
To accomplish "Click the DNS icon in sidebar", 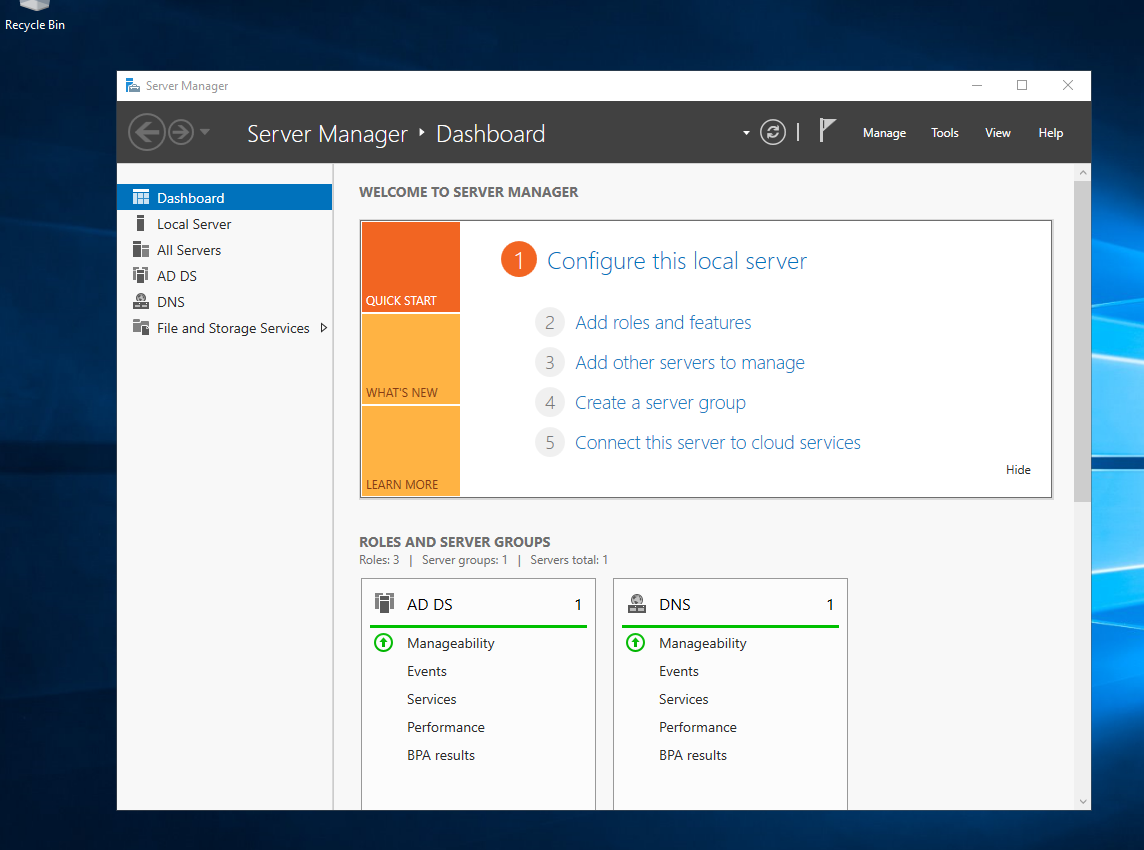I will pos(141,302).
